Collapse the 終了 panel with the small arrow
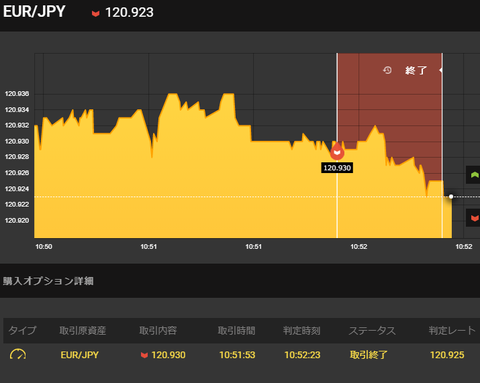This screenshot has height=383, width=480. click(441, 70)
